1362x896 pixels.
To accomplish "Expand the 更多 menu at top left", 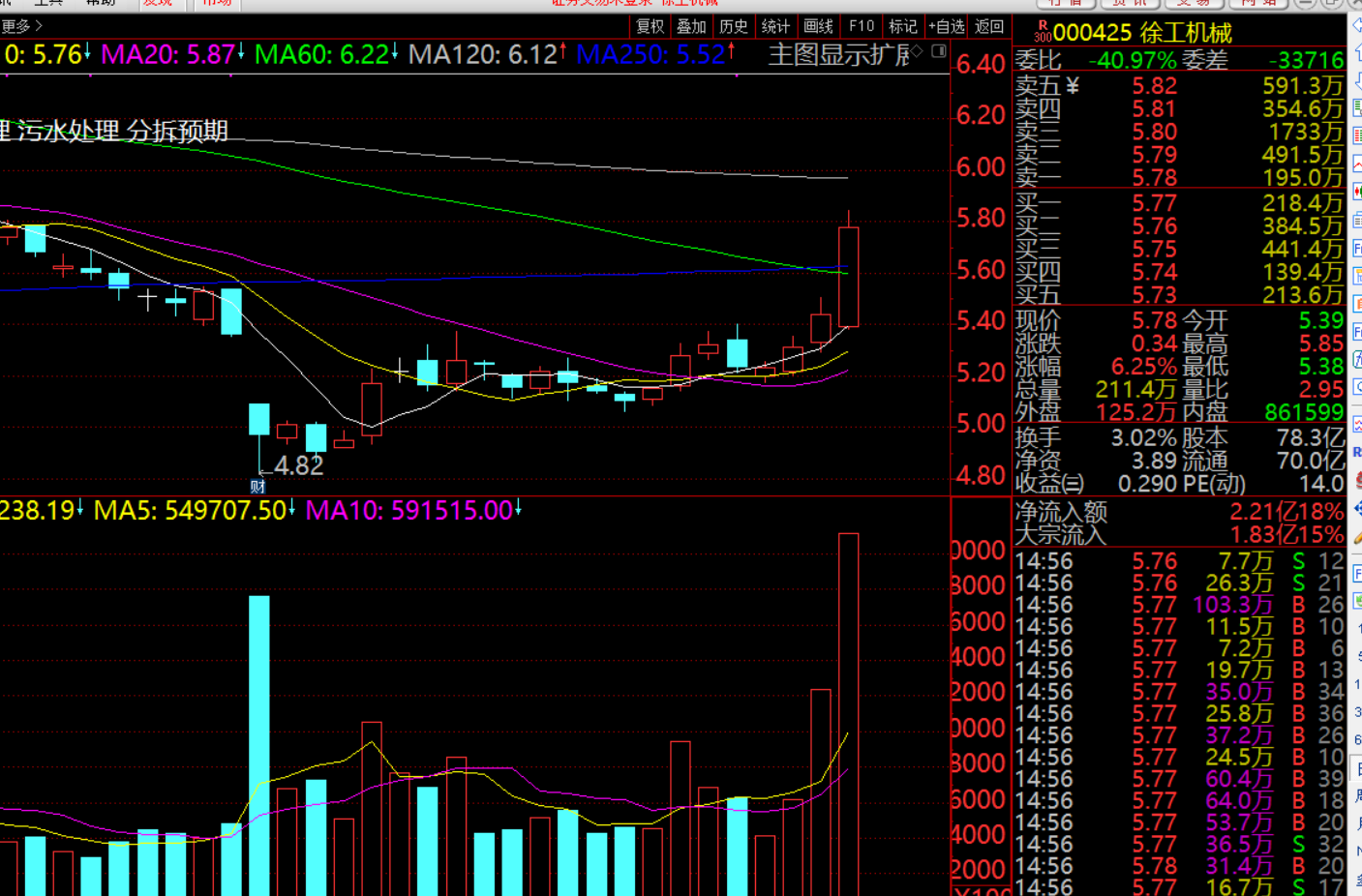I will [21, 26].
